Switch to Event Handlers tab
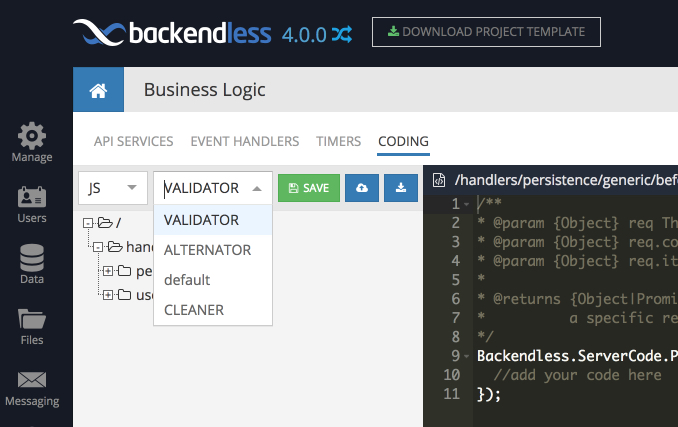 click(x=245, y=141)
